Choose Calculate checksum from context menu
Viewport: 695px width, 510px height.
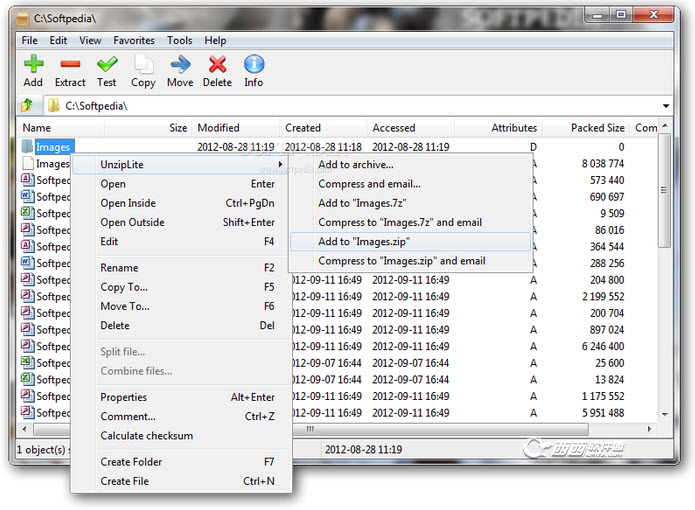pos(147,436)
